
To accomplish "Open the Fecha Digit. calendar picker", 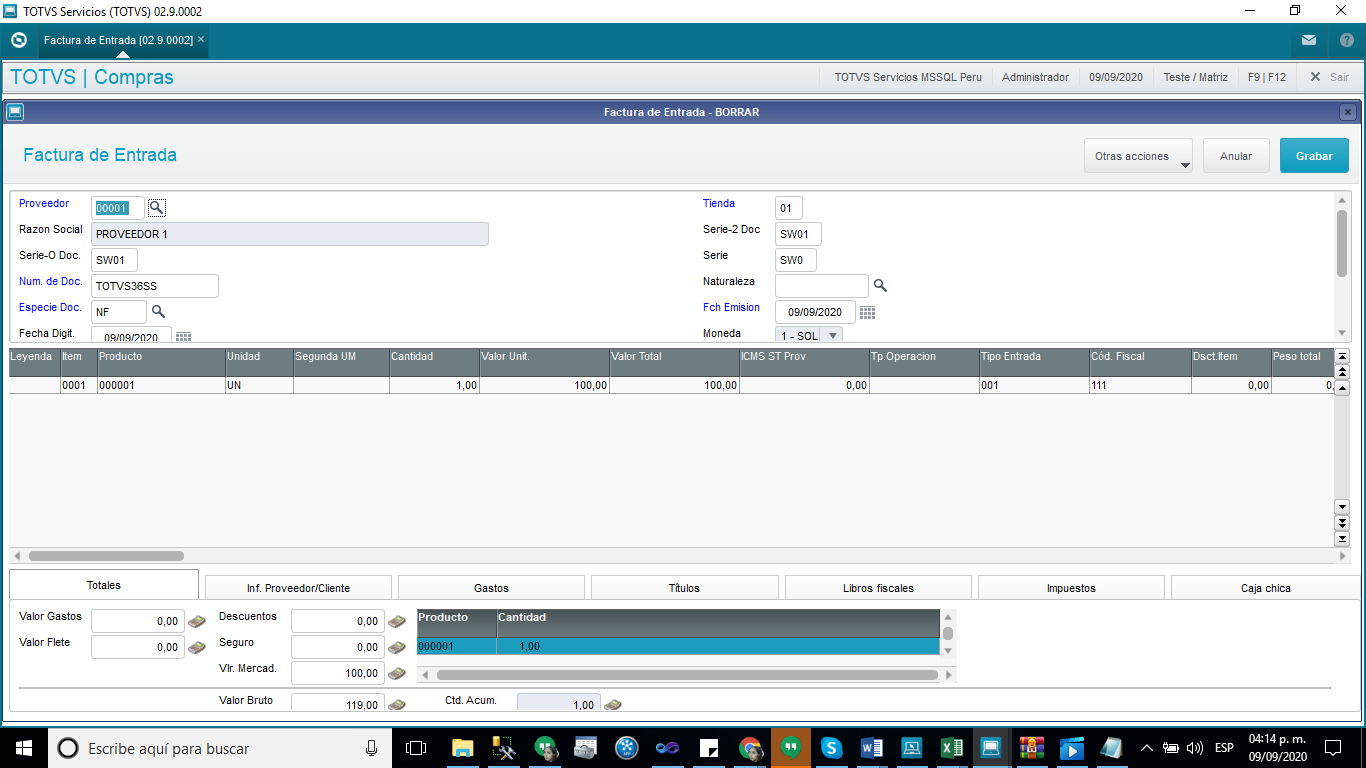I will coord(183,337).
